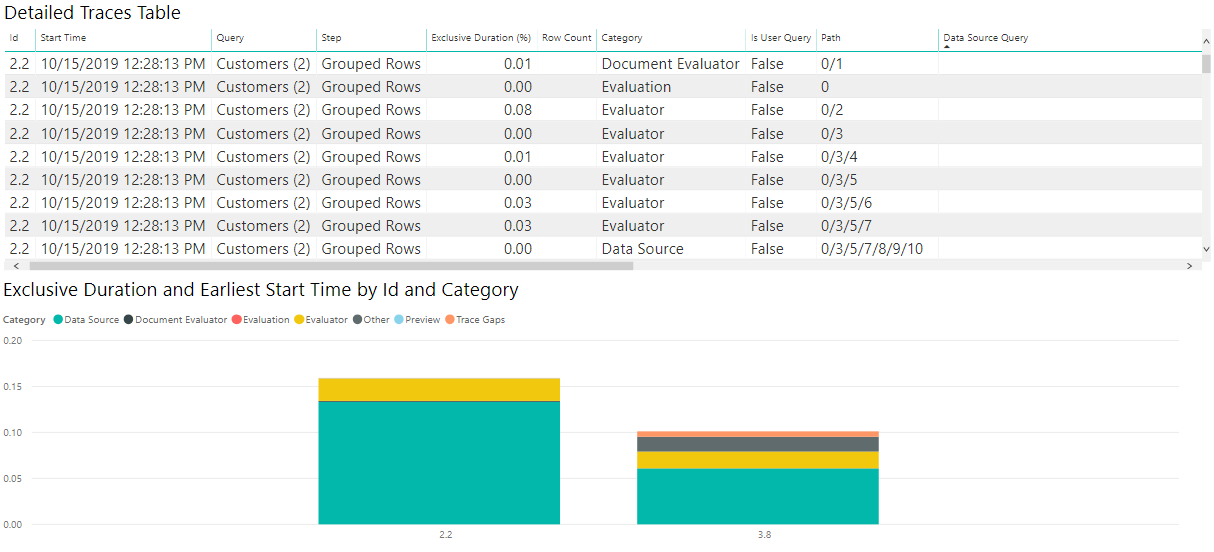Click the Is User Query column header
Screen dimensions: 1214x552
pyautogui.click(x=780, y=38)
